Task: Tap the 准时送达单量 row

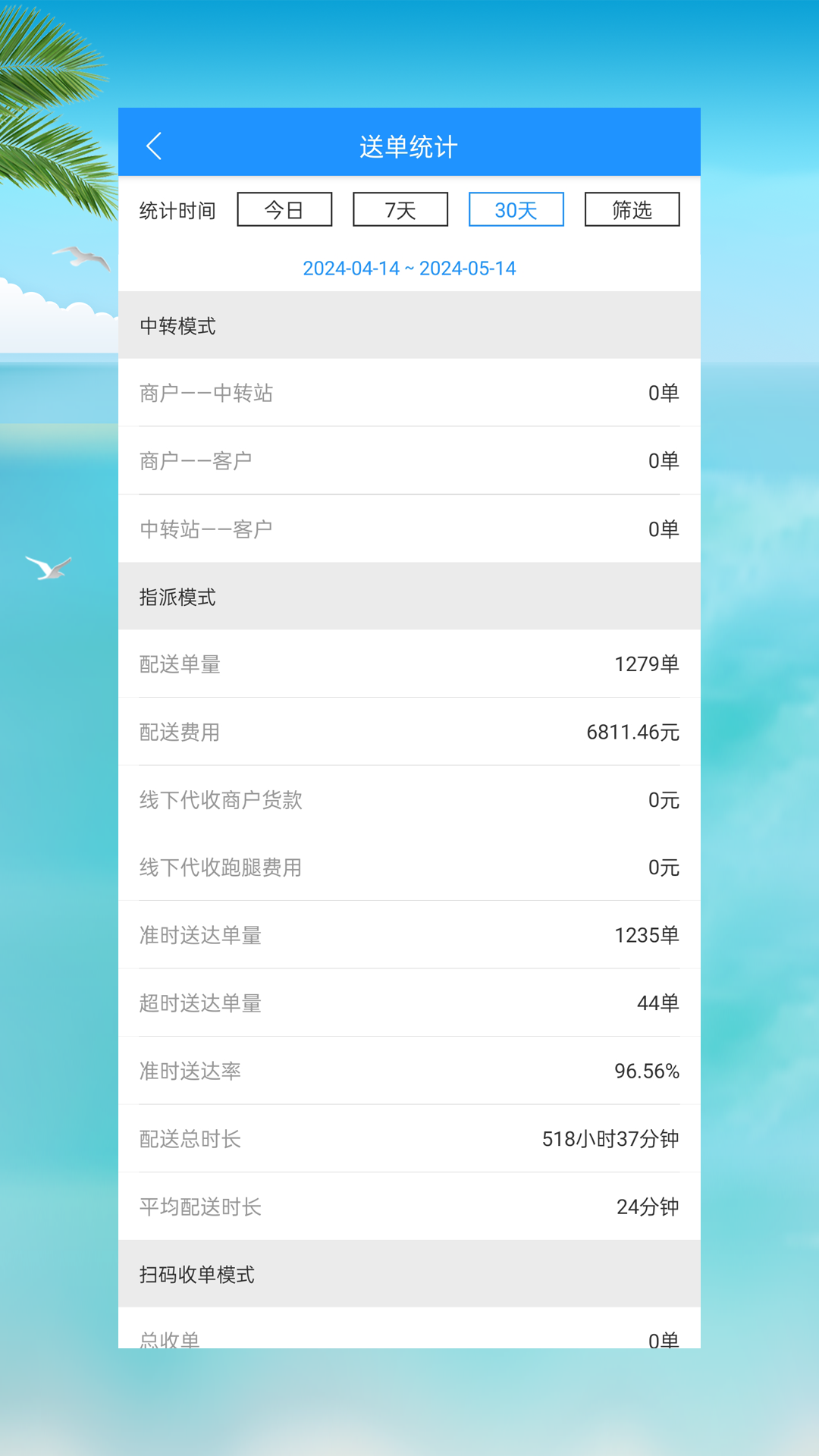Action: click(x=409, y=935)
